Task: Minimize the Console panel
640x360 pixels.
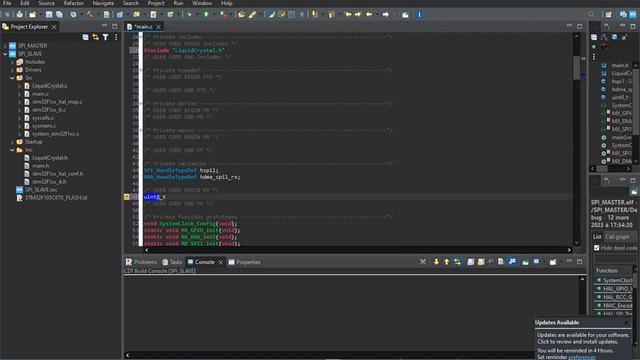Action: pyautogui.click(x=569, y=261)
